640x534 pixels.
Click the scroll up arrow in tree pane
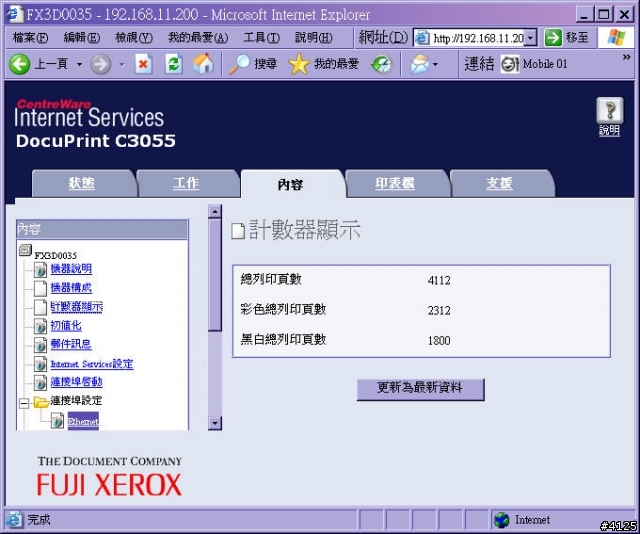pos(215,211)
